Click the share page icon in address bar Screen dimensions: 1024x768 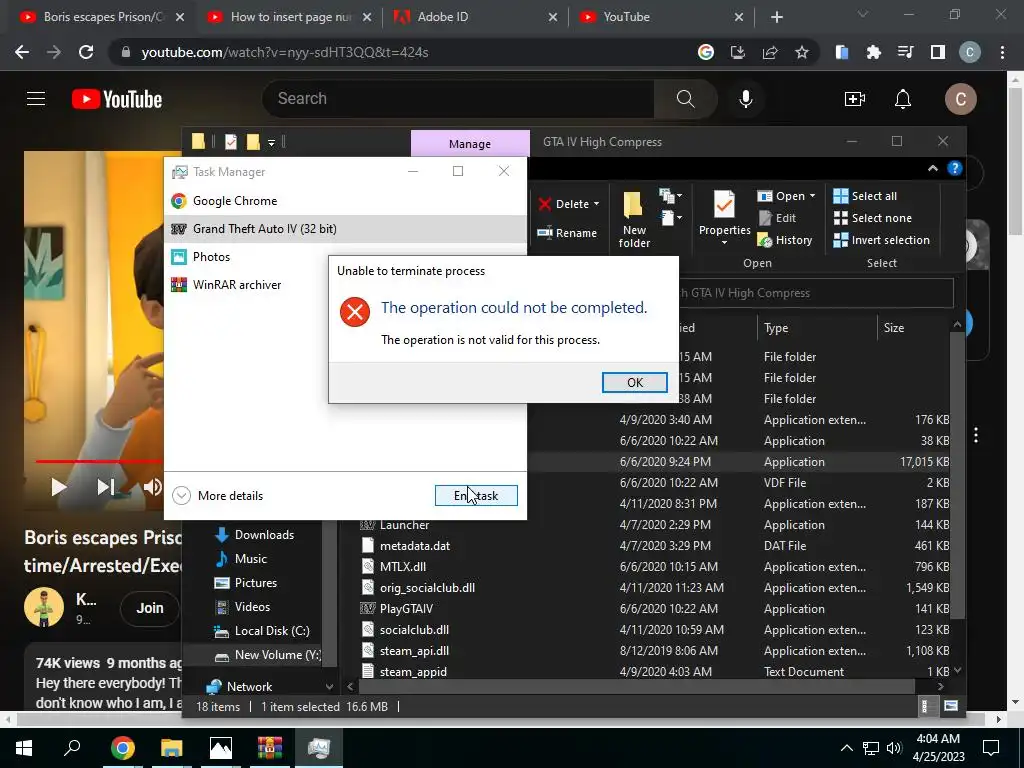click(770, 52)
